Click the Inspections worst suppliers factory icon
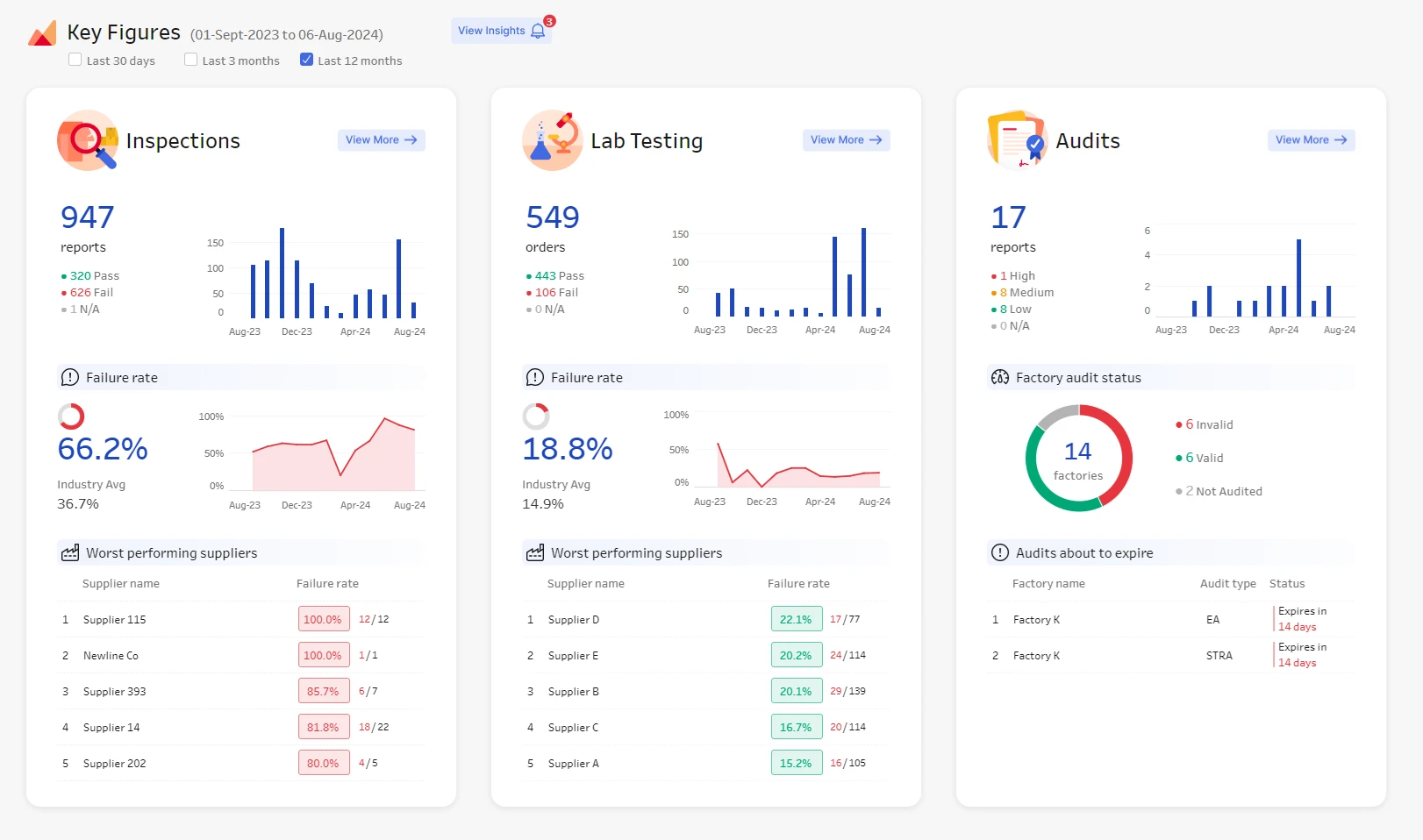The width and height of the screenshot is (1423, 840). [70, 553]
